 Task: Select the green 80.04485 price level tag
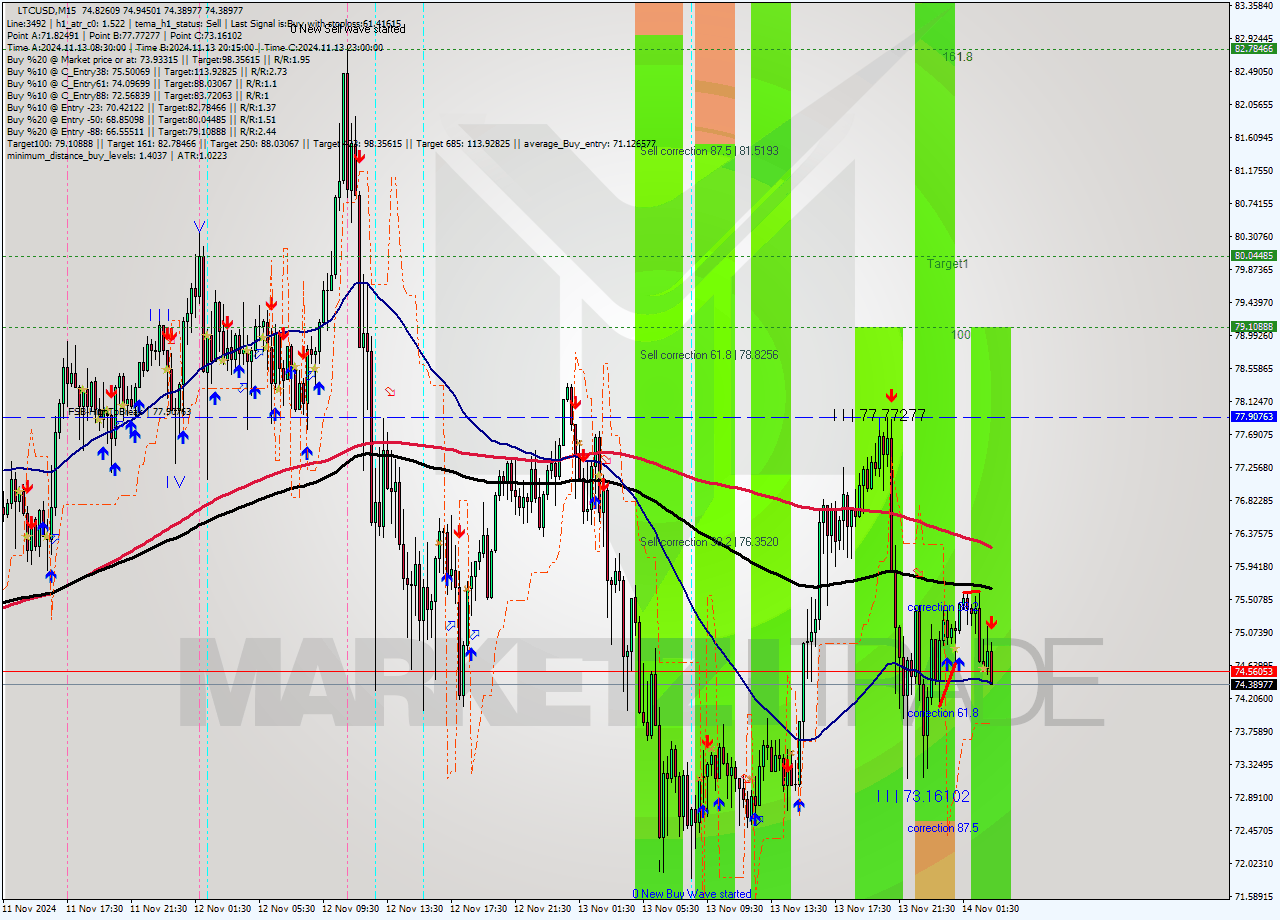tap(1253, 256)
